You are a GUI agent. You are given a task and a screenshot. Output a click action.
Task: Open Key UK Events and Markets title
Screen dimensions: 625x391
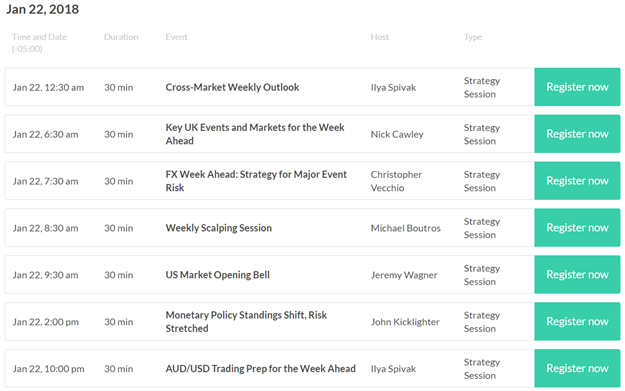pos(255,134)
